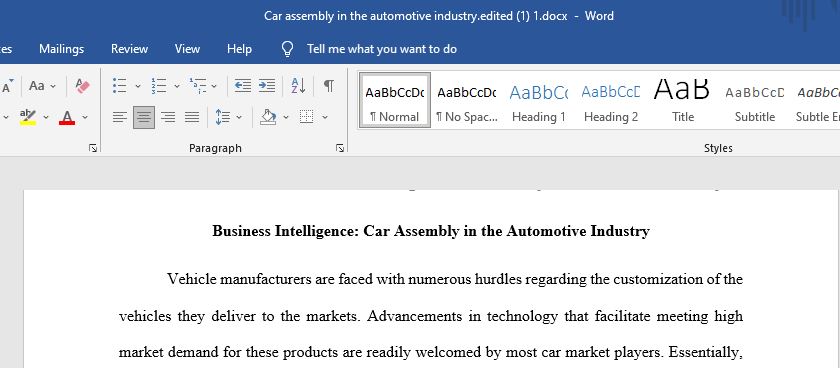The image size is (840, 368).
Task: Click the yellow text highlight color button
Action: click(x=28, y=117)
